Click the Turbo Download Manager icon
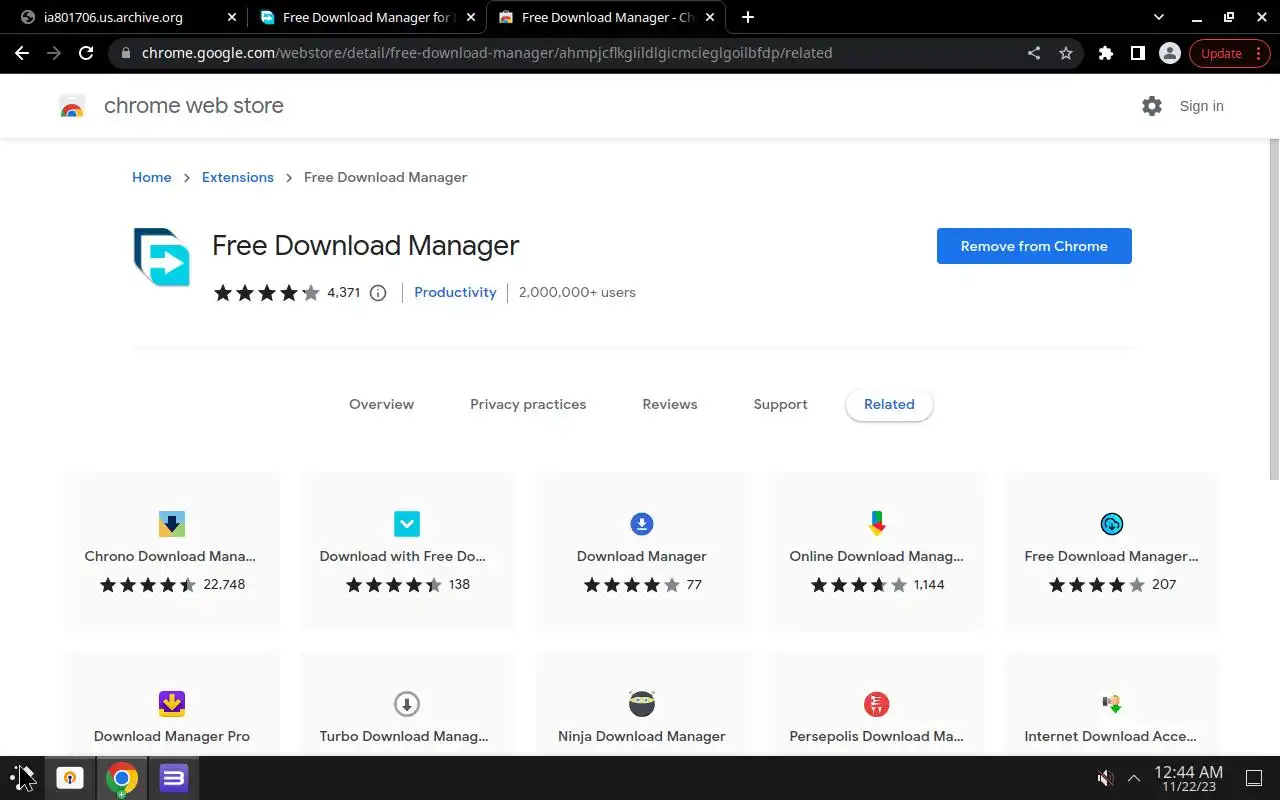The image size is (1280, 800). click(407, 704)
